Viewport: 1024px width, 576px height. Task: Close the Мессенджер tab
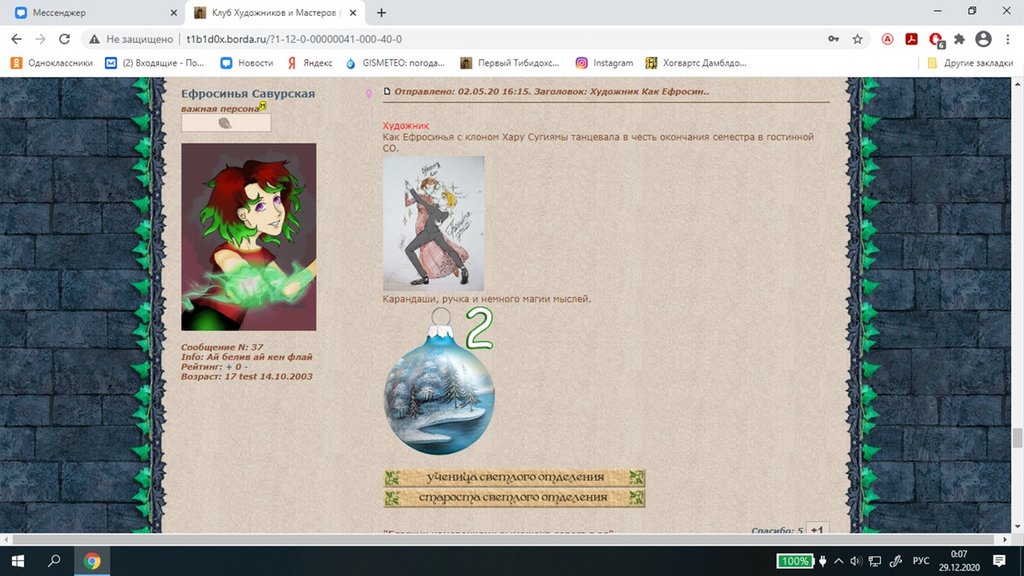[173, 12]
